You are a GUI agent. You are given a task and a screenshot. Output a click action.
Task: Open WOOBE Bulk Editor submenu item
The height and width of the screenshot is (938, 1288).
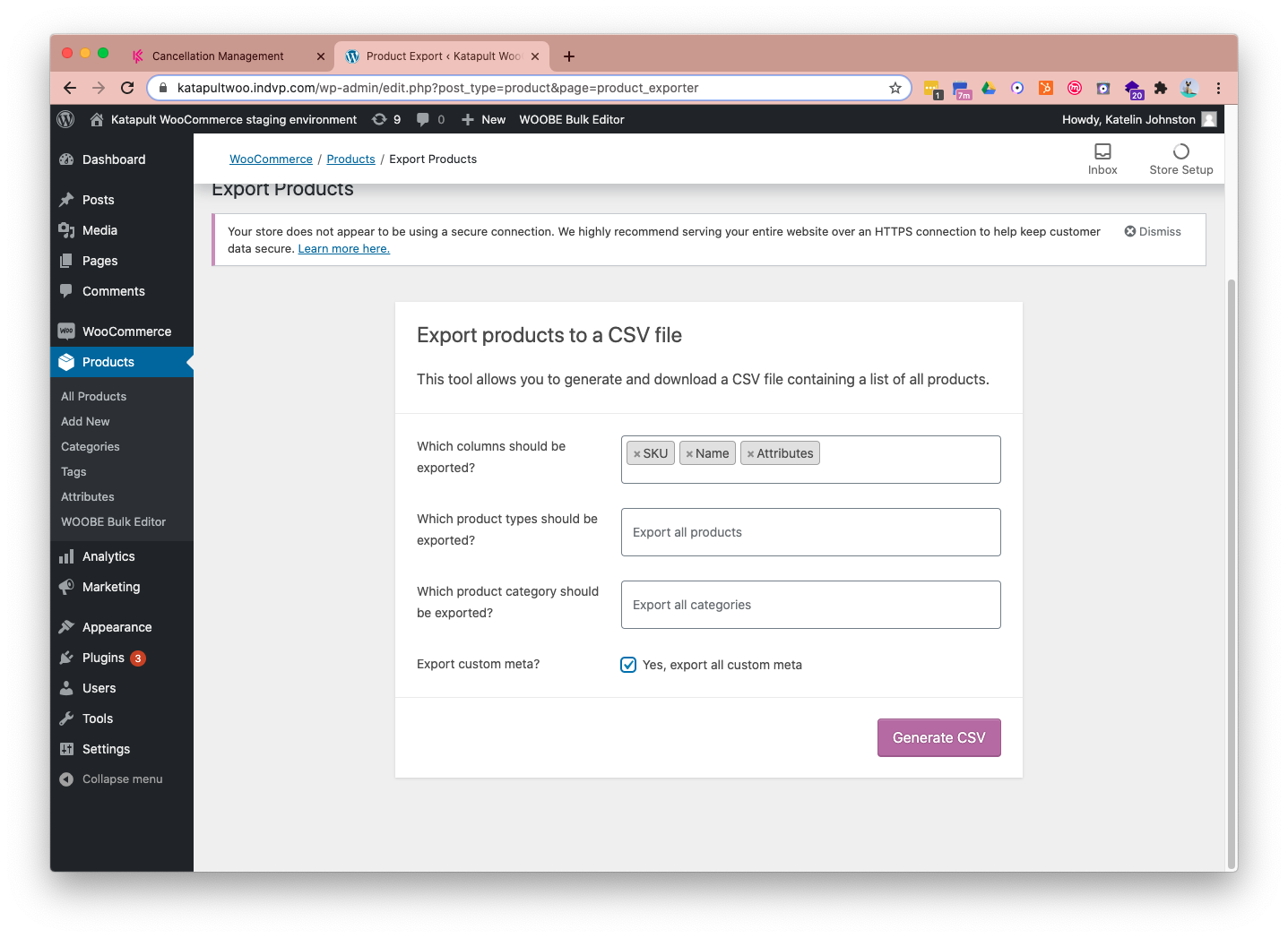(113, 521)
